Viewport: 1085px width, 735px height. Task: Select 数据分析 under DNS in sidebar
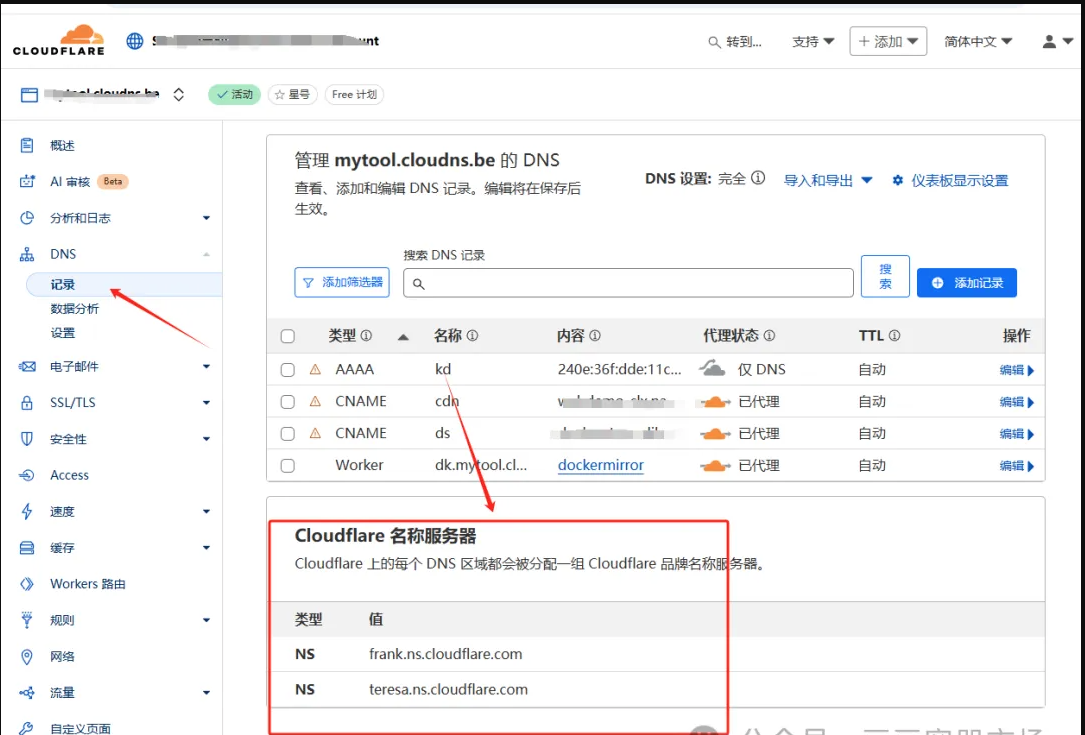click(75, 309)
